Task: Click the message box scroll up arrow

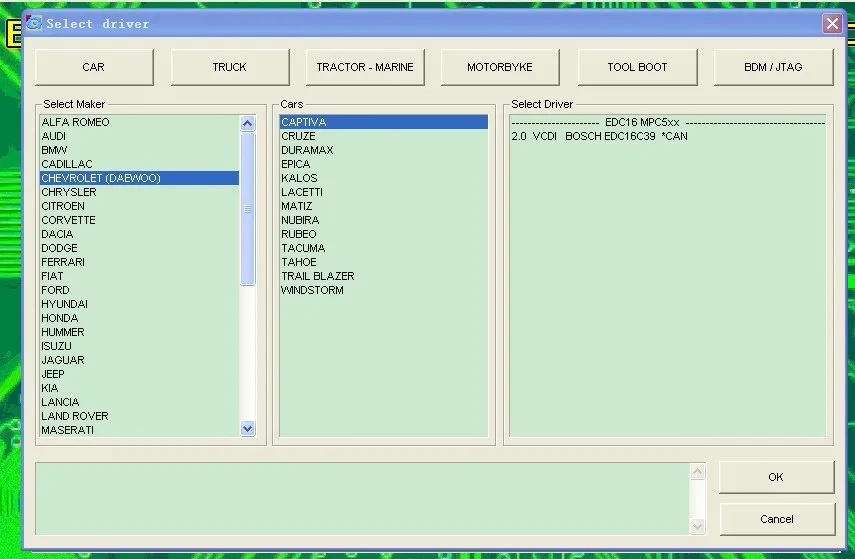Action: pyautogui.click(x=698, y=472)
